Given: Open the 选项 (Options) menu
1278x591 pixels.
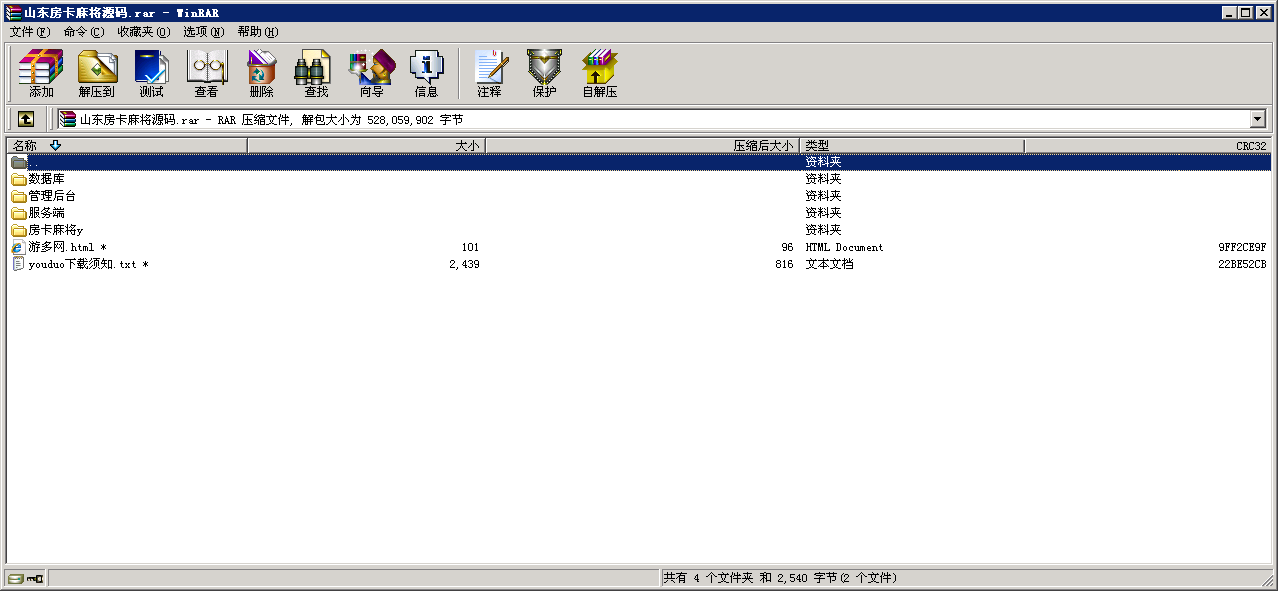Looking at the screenshot, I should coord(203,32).
